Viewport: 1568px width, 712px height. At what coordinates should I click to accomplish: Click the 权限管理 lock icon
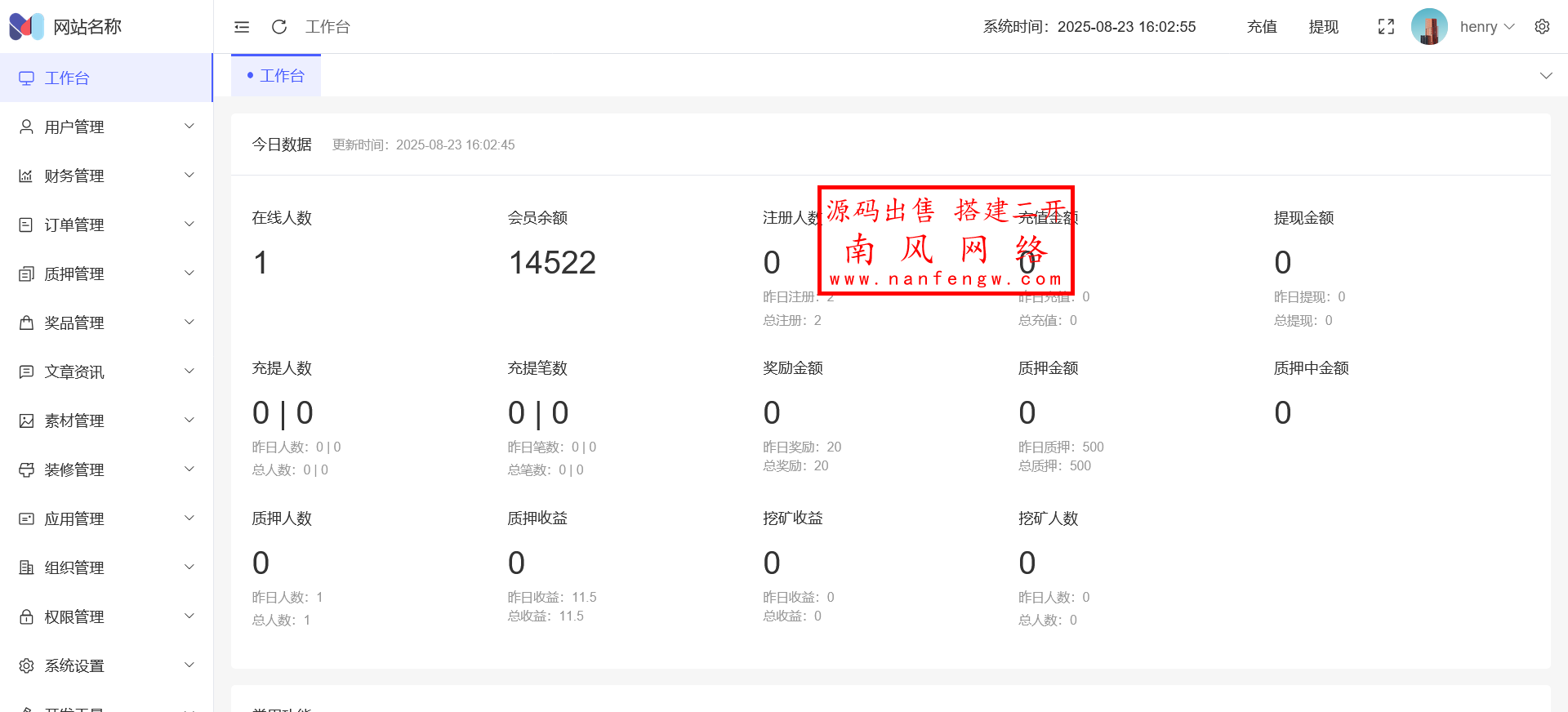click(26, 616)
